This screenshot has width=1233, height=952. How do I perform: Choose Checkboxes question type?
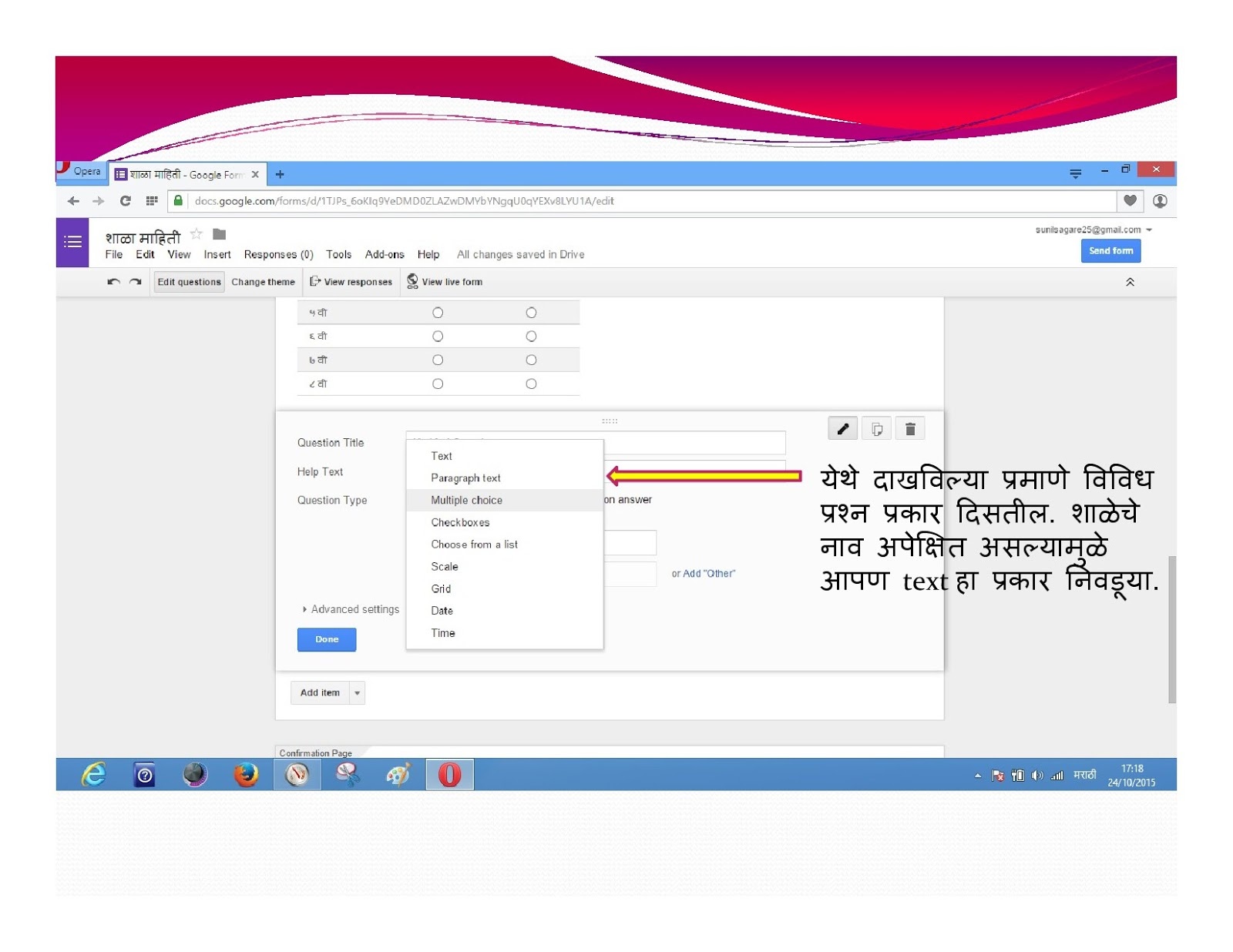click(x=504, y=522)
